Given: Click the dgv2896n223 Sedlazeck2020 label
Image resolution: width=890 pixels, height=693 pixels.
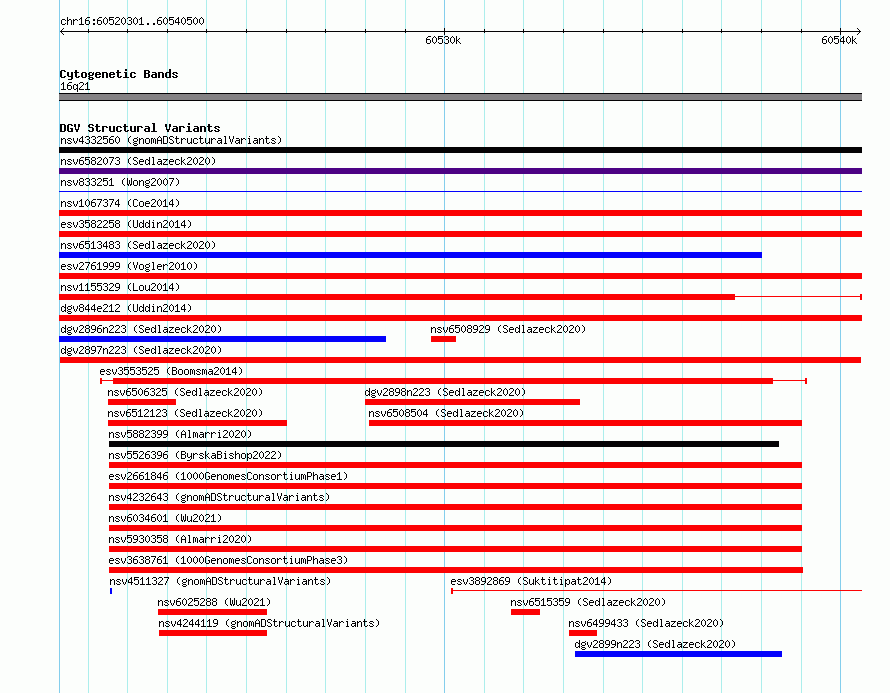Looking at the screenshot, I should pos(141,329).
